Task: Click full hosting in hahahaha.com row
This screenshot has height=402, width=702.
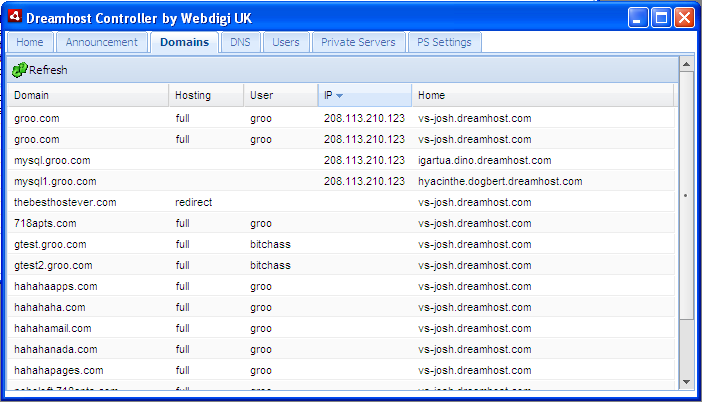Action: [182, 308]
